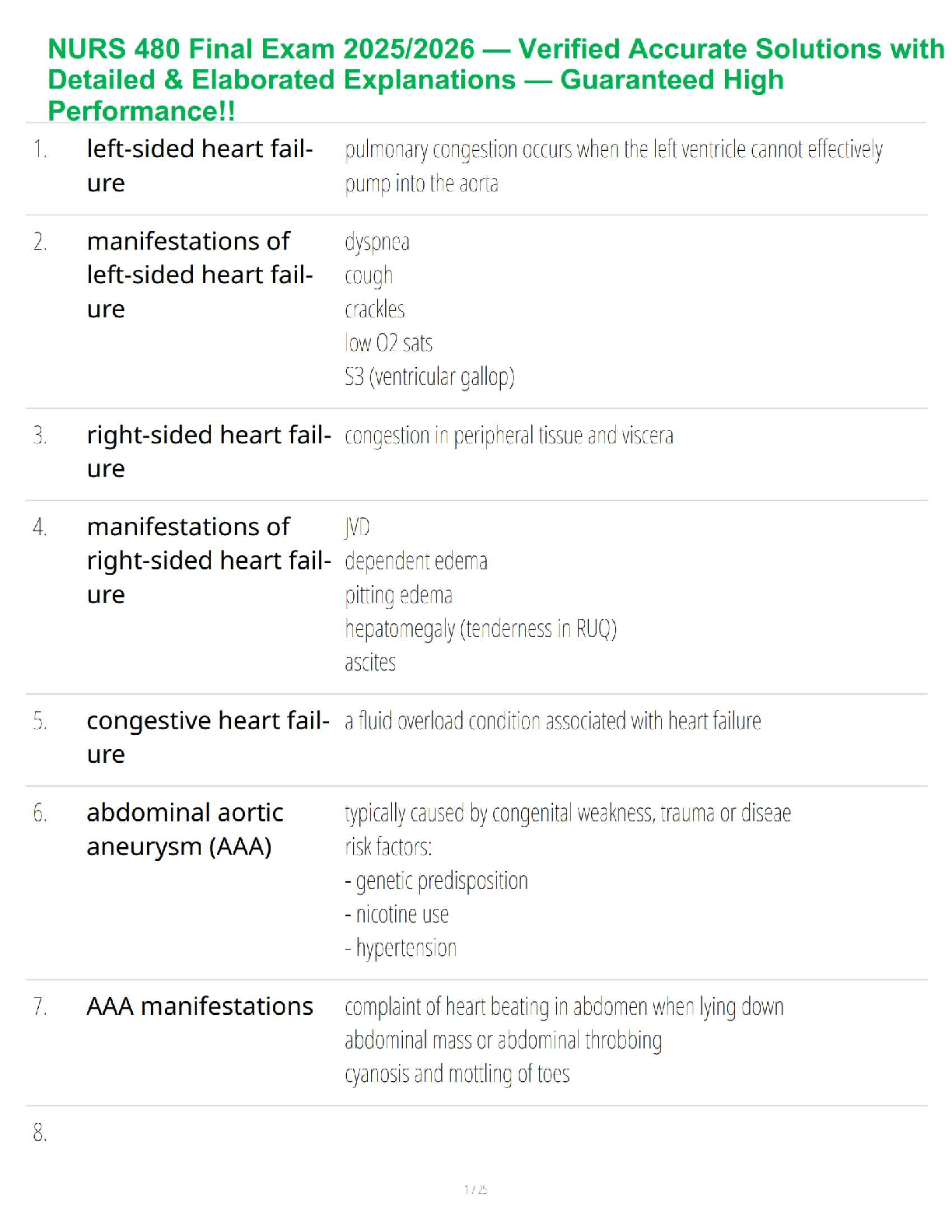Click the 'JVD' entry
Image resolution: width=952 pixels, height=1232 pixels.
click(357, 527)
